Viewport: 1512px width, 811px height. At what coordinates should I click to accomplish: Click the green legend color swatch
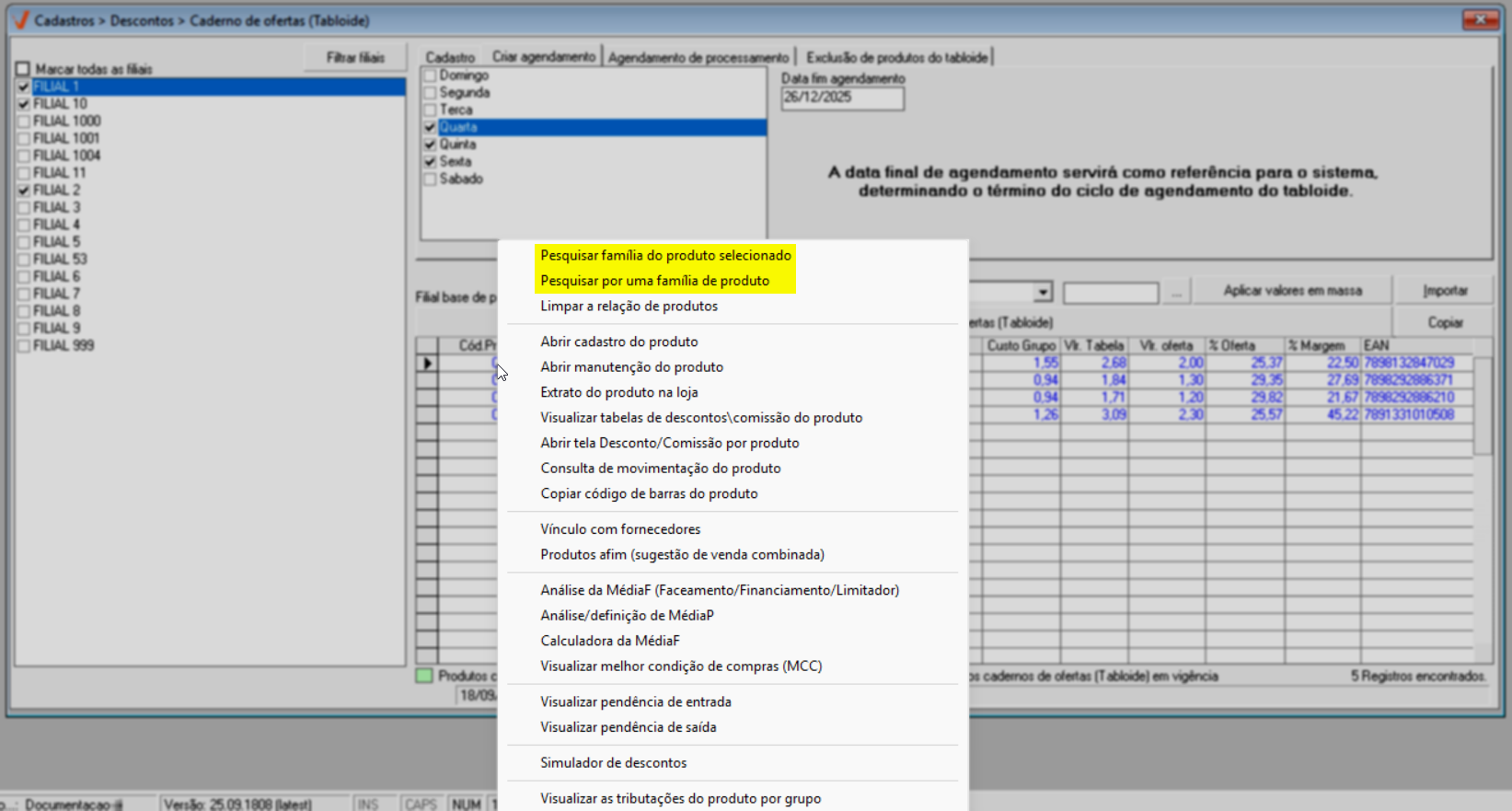[424, 676]
